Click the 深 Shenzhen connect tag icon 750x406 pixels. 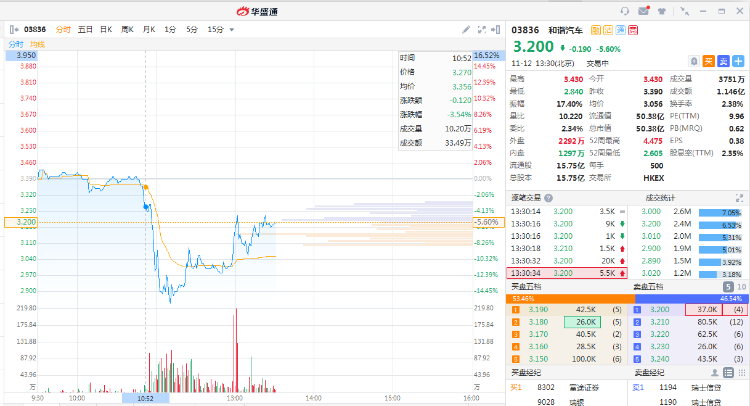coord(620,30)
